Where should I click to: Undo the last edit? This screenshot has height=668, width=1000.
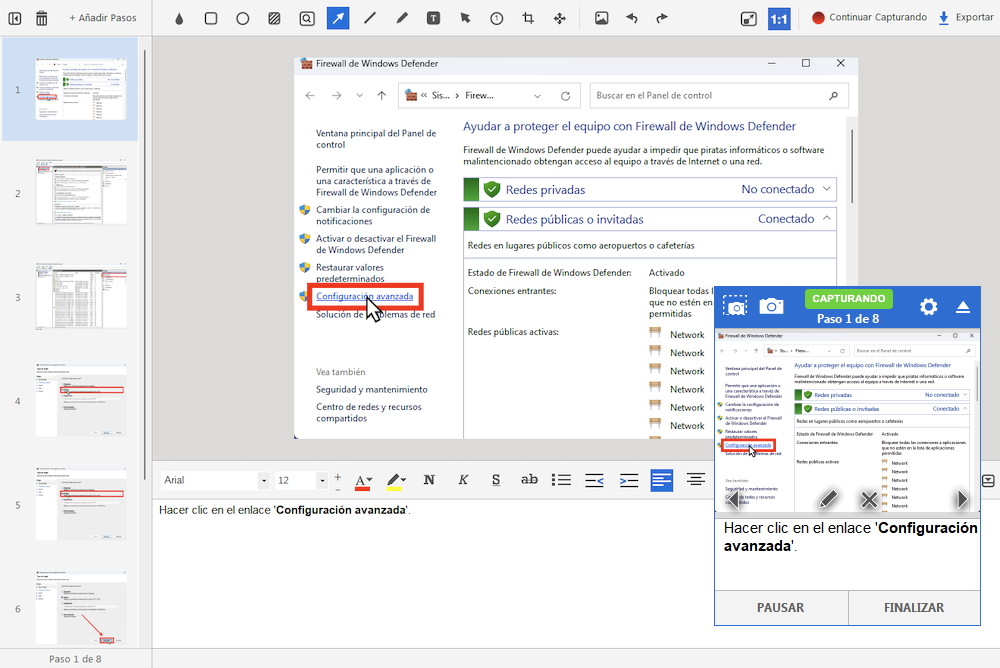click(632, 19)
